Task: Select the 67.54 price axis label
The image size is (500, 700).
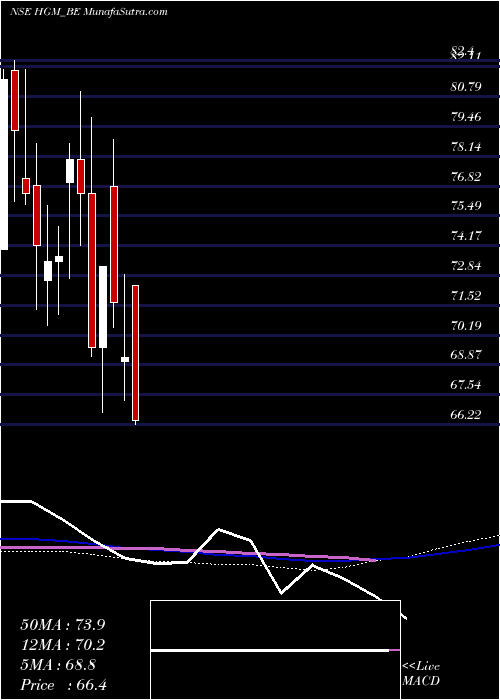Action: 466,384
